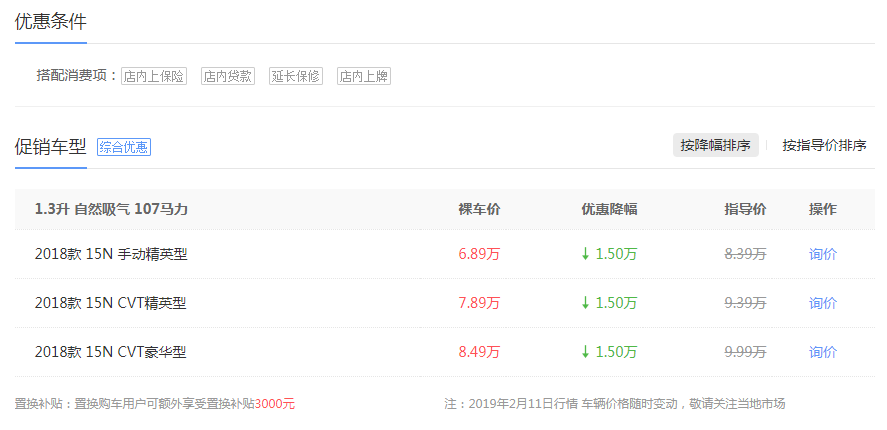Image resolution: width=887 pixels, height=430 pixels.
Task: Click the 1.50万 discount for CVT豪华型
Action: 609,352
